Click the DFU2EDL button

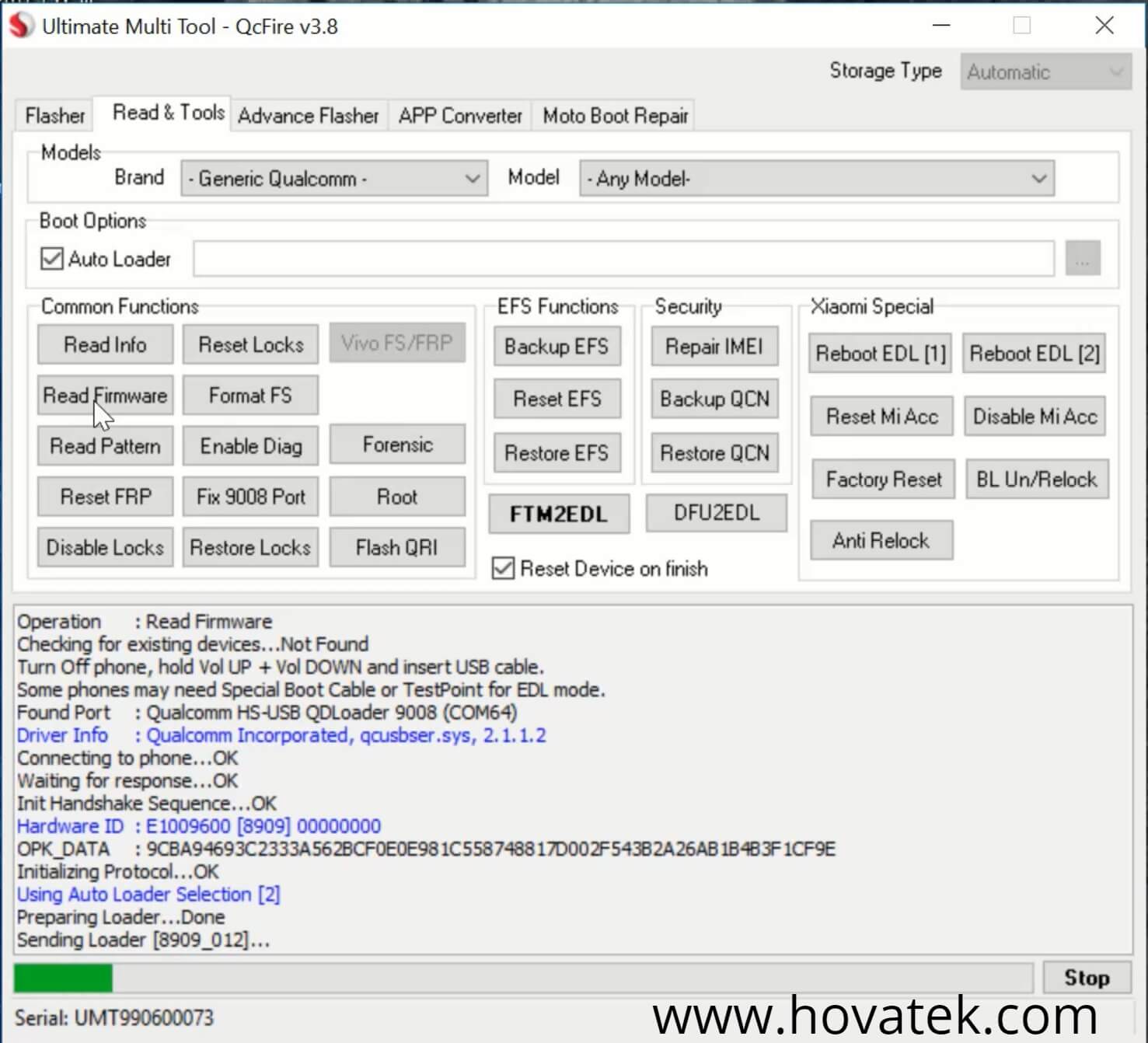[x=717, y=513]
